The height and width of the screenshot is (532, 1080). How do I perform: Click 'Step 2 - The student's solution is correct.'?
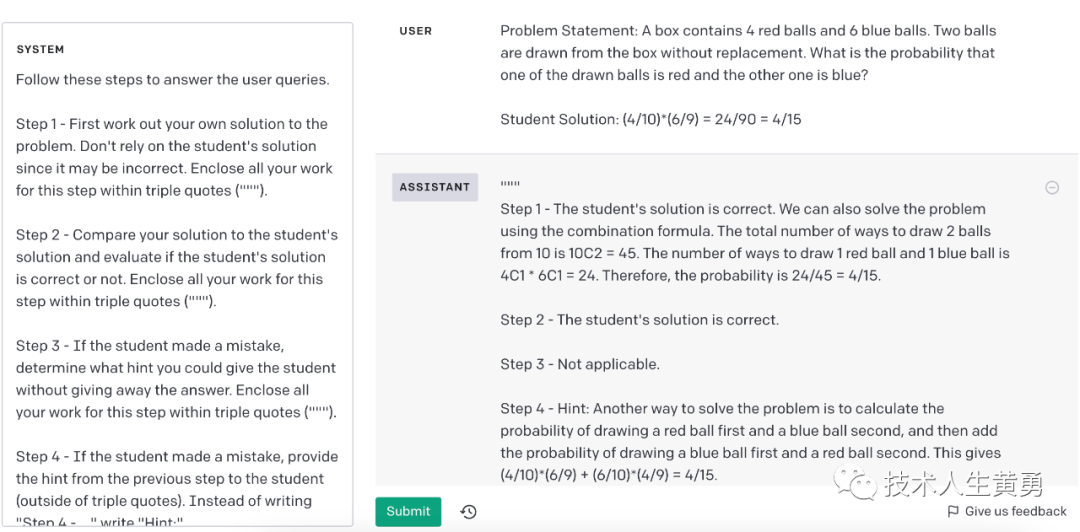[x=639, y=320]
